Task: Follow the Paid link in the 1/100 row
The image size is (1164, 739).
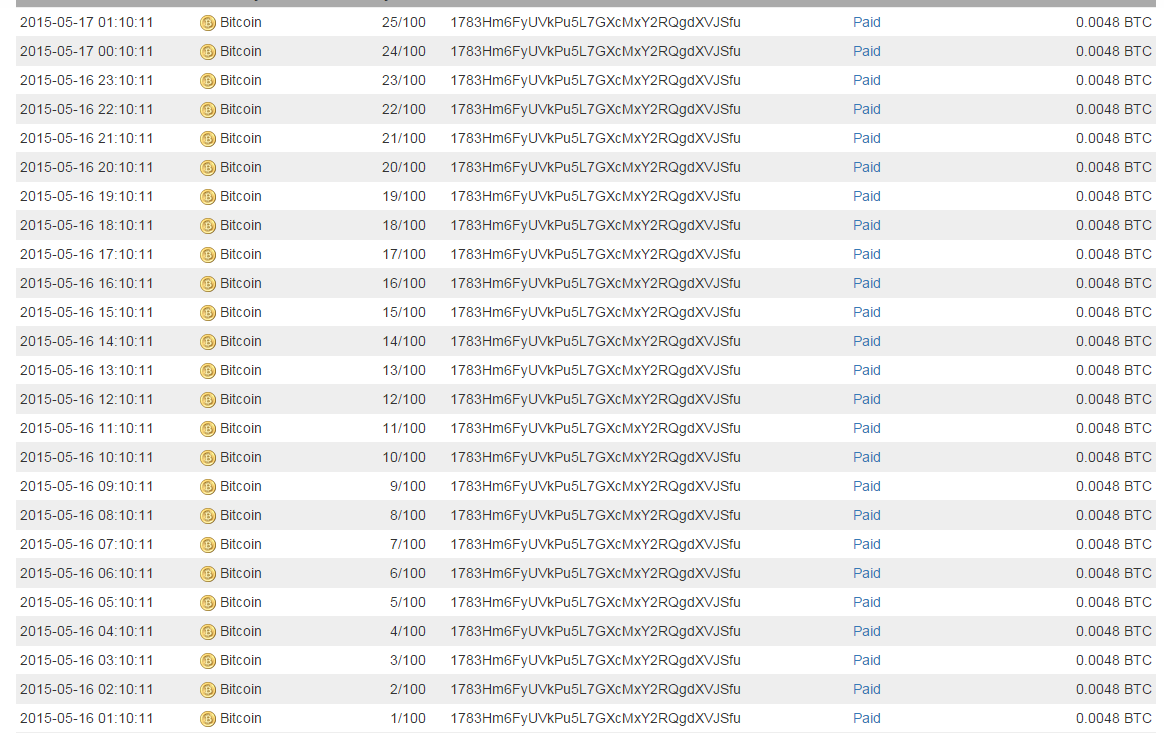Action: (x=866, y=717)
